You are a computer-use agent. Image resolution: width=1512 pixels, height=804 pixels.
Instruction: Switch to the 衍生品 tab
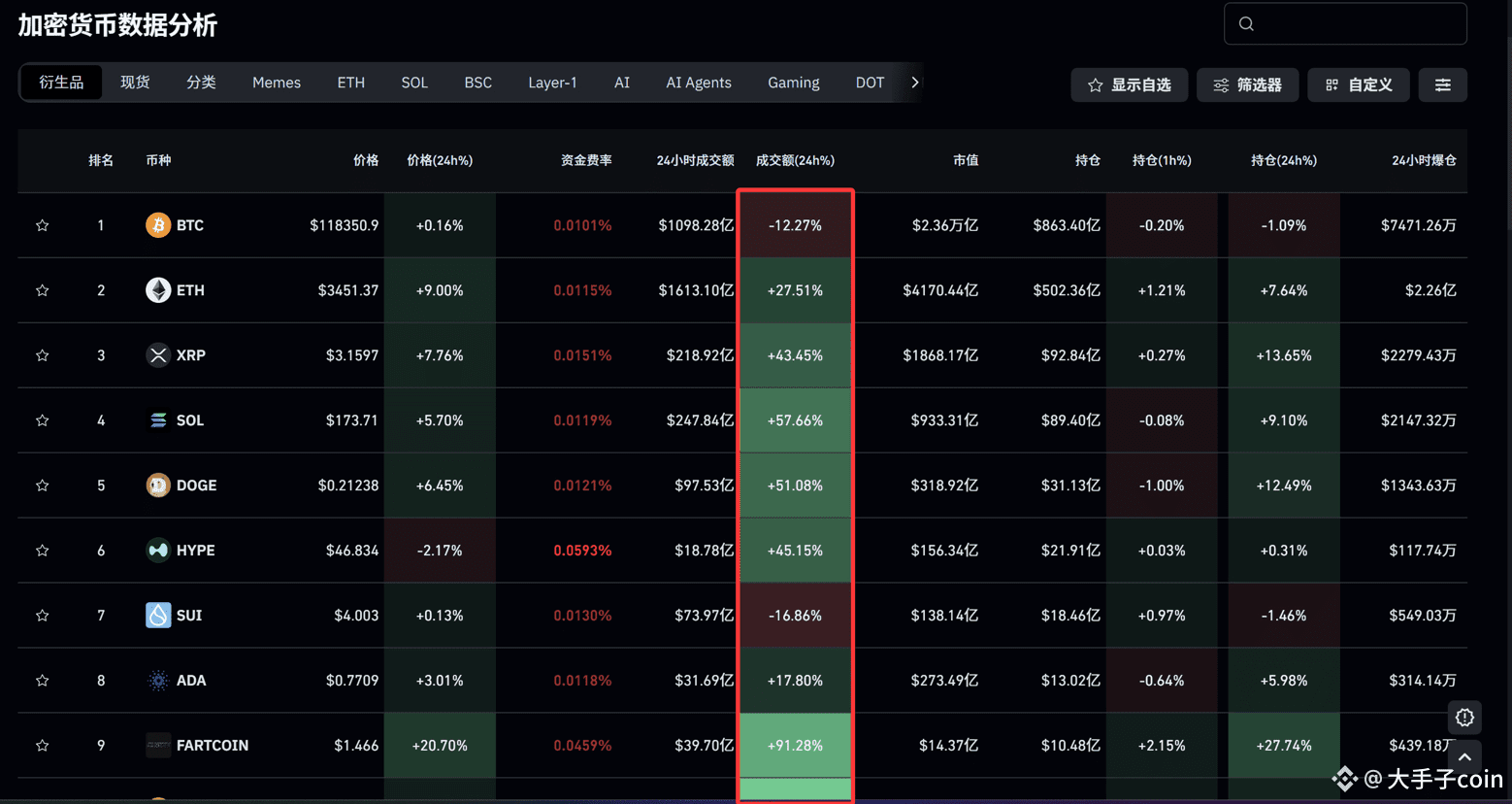(x=61, y=83)
